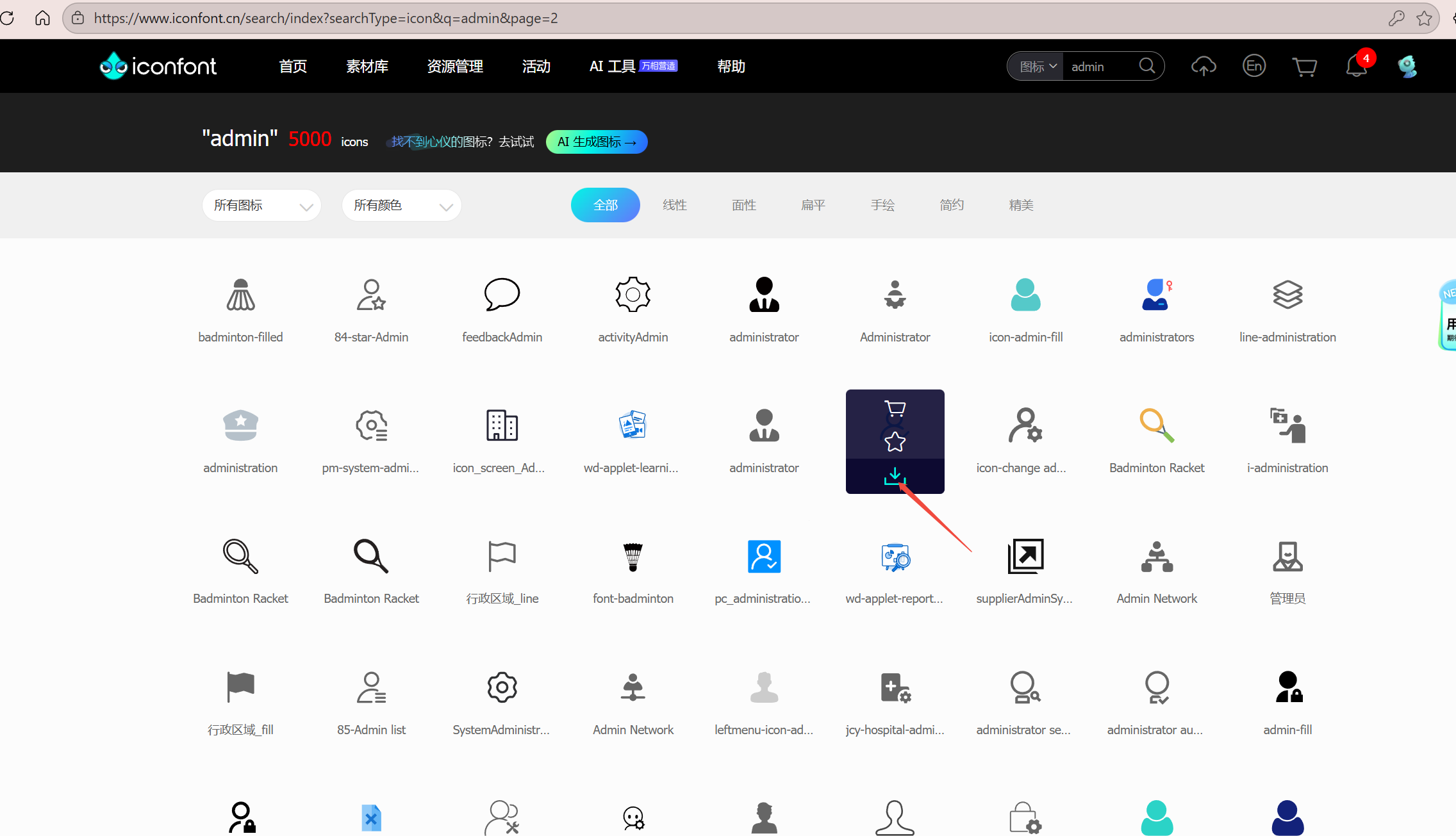Click the download icon on hovered card
The height and width of the screenshot is (836, 1456).
(895, 476)
